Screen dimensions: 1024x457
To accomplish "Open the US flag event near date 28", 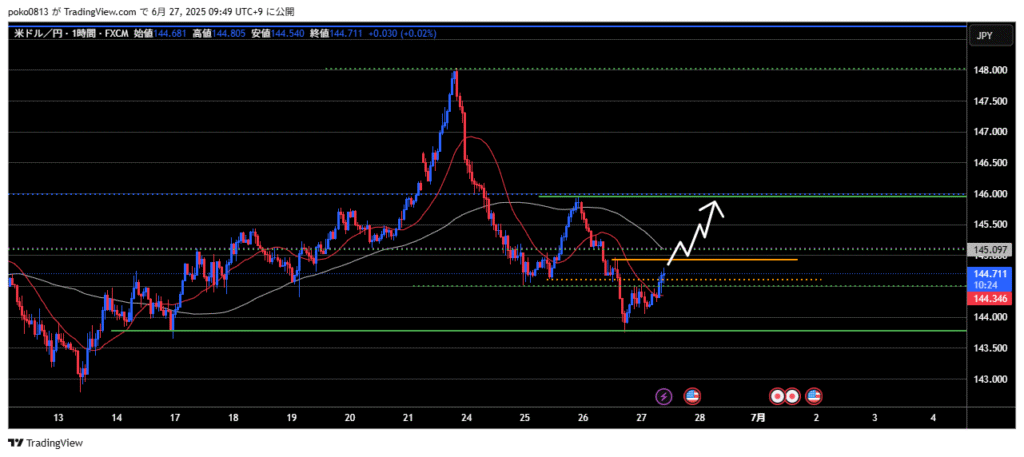I will [691, 397].
